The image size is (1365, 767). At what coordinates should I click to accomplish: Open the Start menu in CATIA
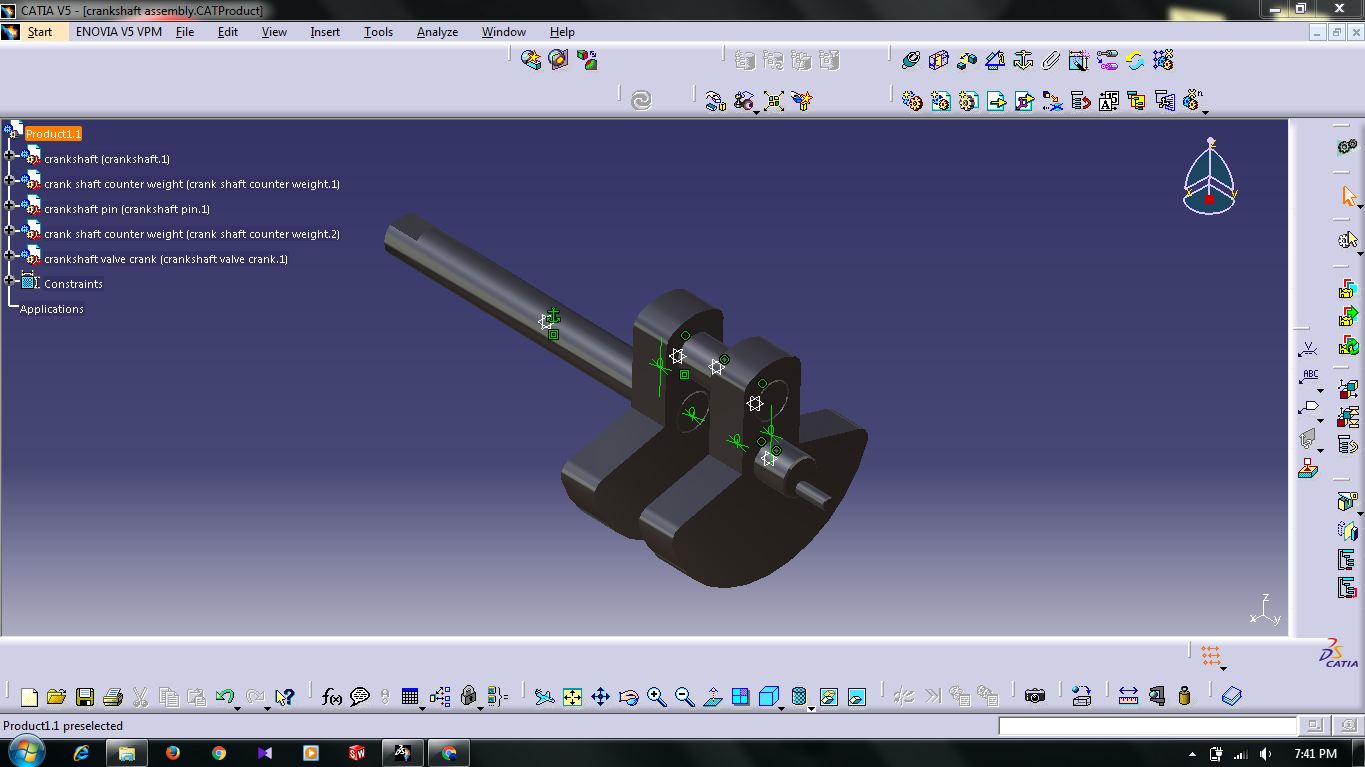point(40,32)
